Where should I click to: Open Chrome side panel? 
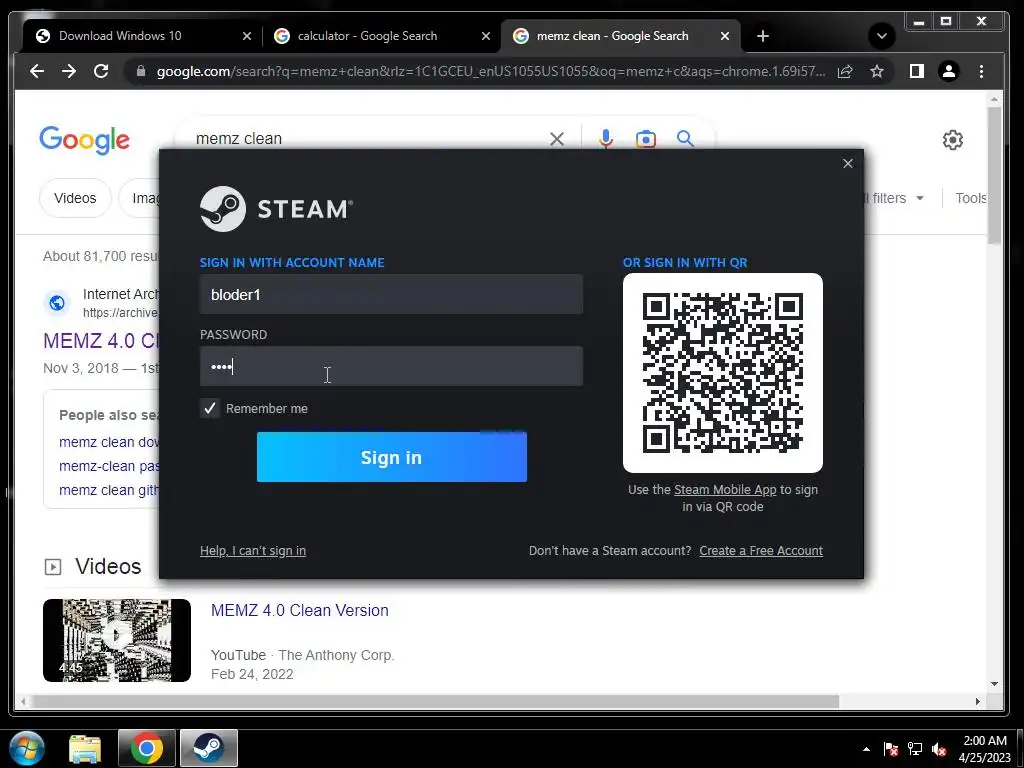click(917, 71)
